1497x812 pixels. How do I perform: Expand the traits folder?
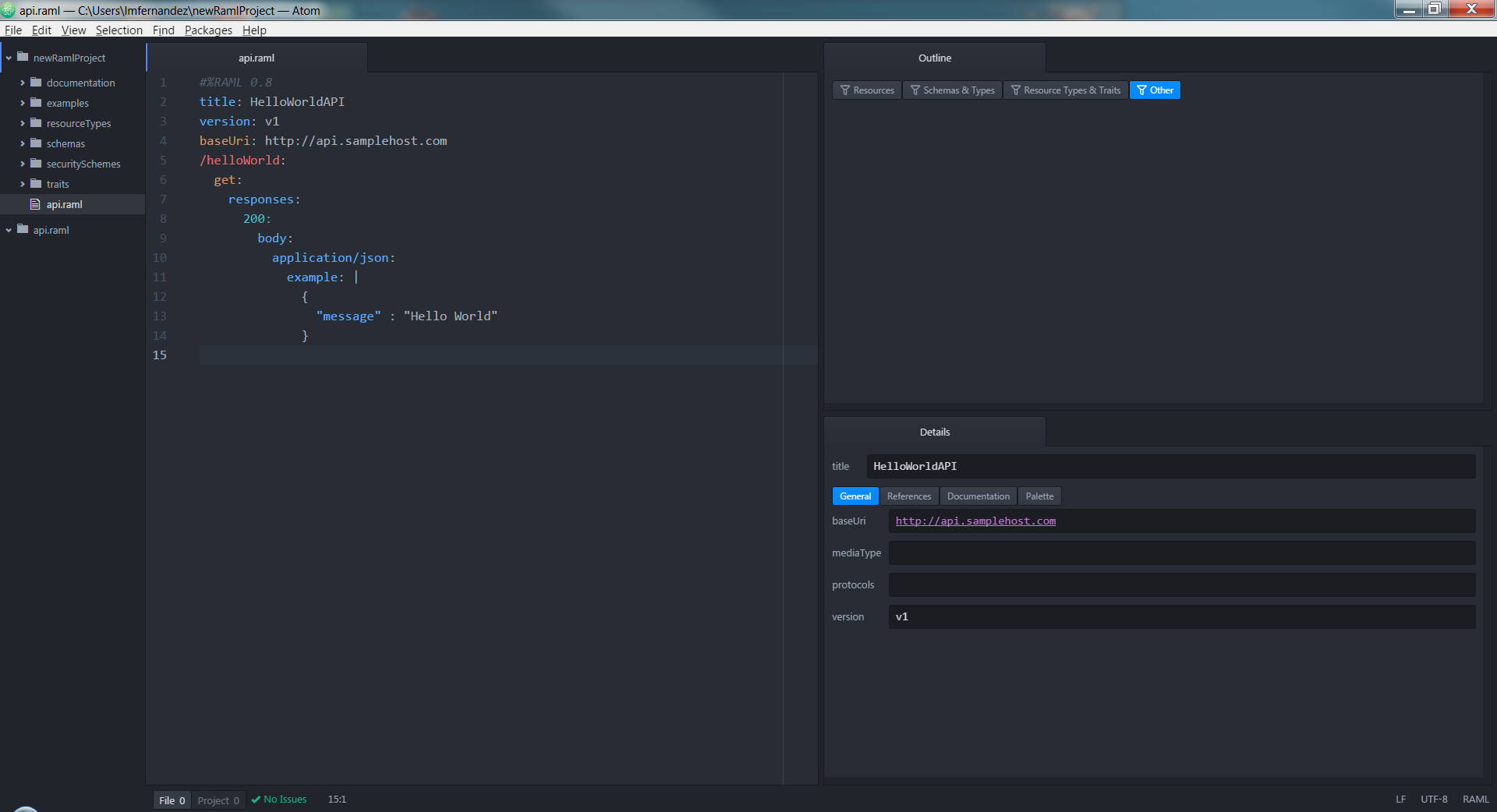23,184
